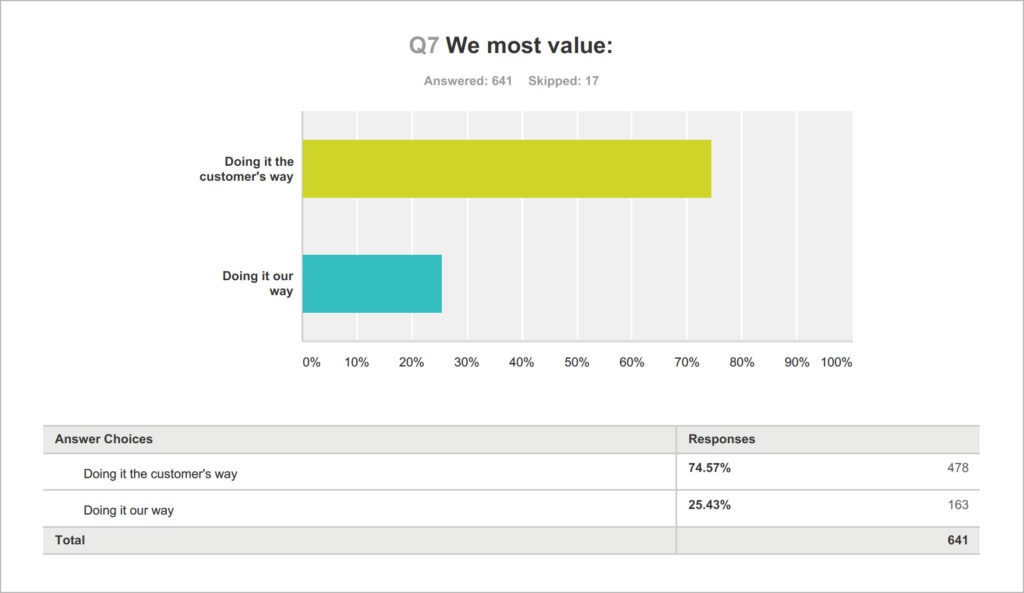The image size is (1024, 593).
Task: Click the yellow-green customer's way bar
Action: click(507, 169)
